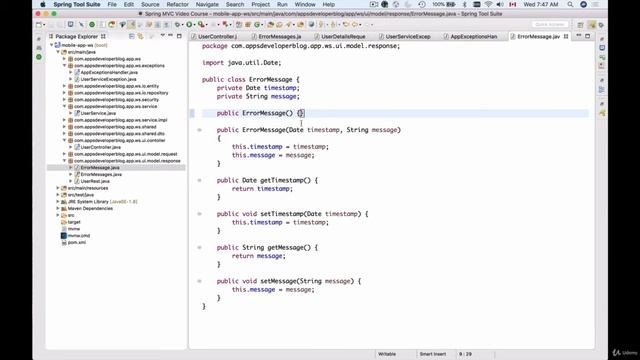This screenshot has width=640, height=360.
Task: Open the dropdown arrow next to Debug button
Action: (182, 25)
